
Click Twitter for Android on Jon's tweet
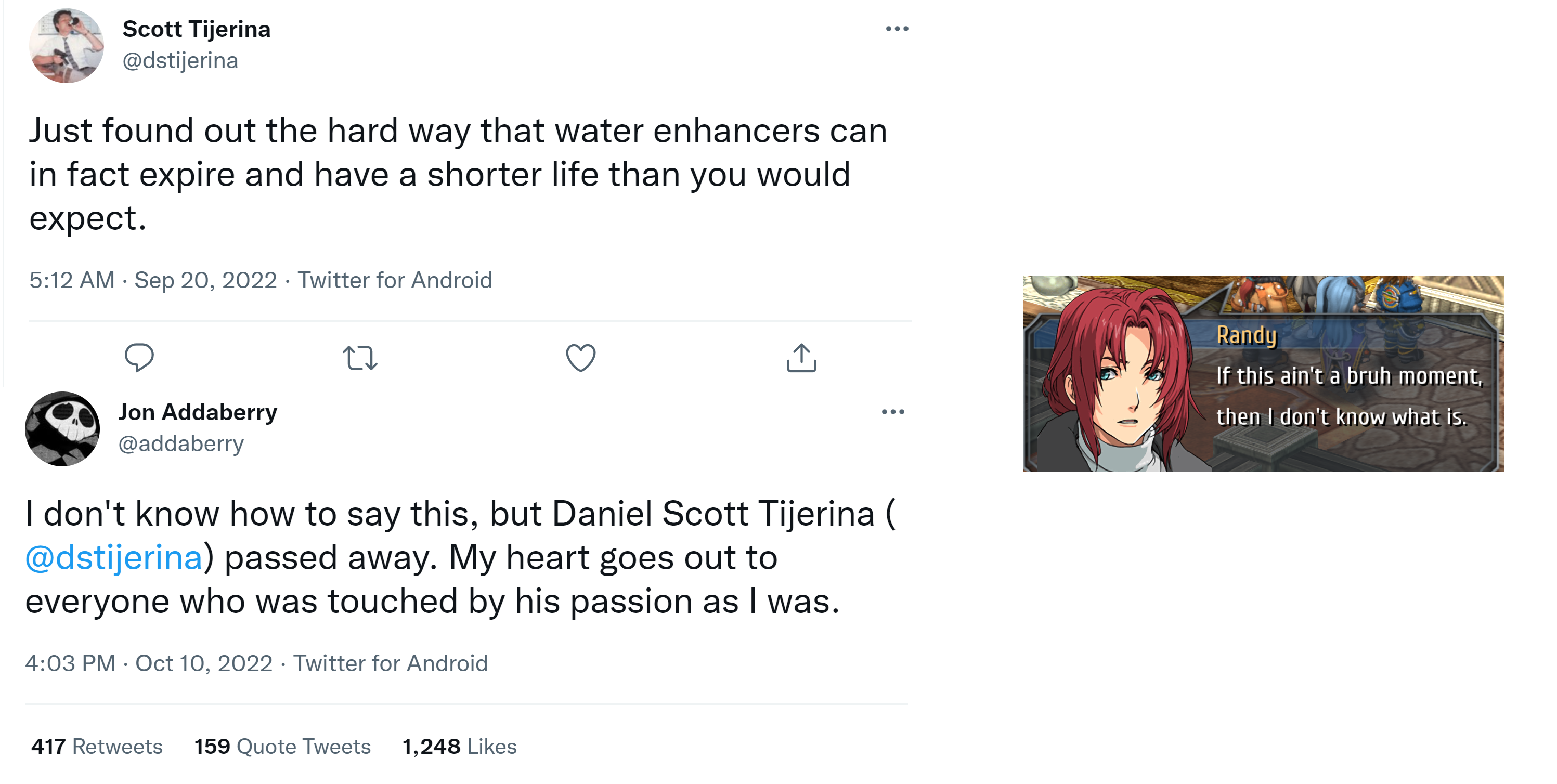(x=391, y=663)
